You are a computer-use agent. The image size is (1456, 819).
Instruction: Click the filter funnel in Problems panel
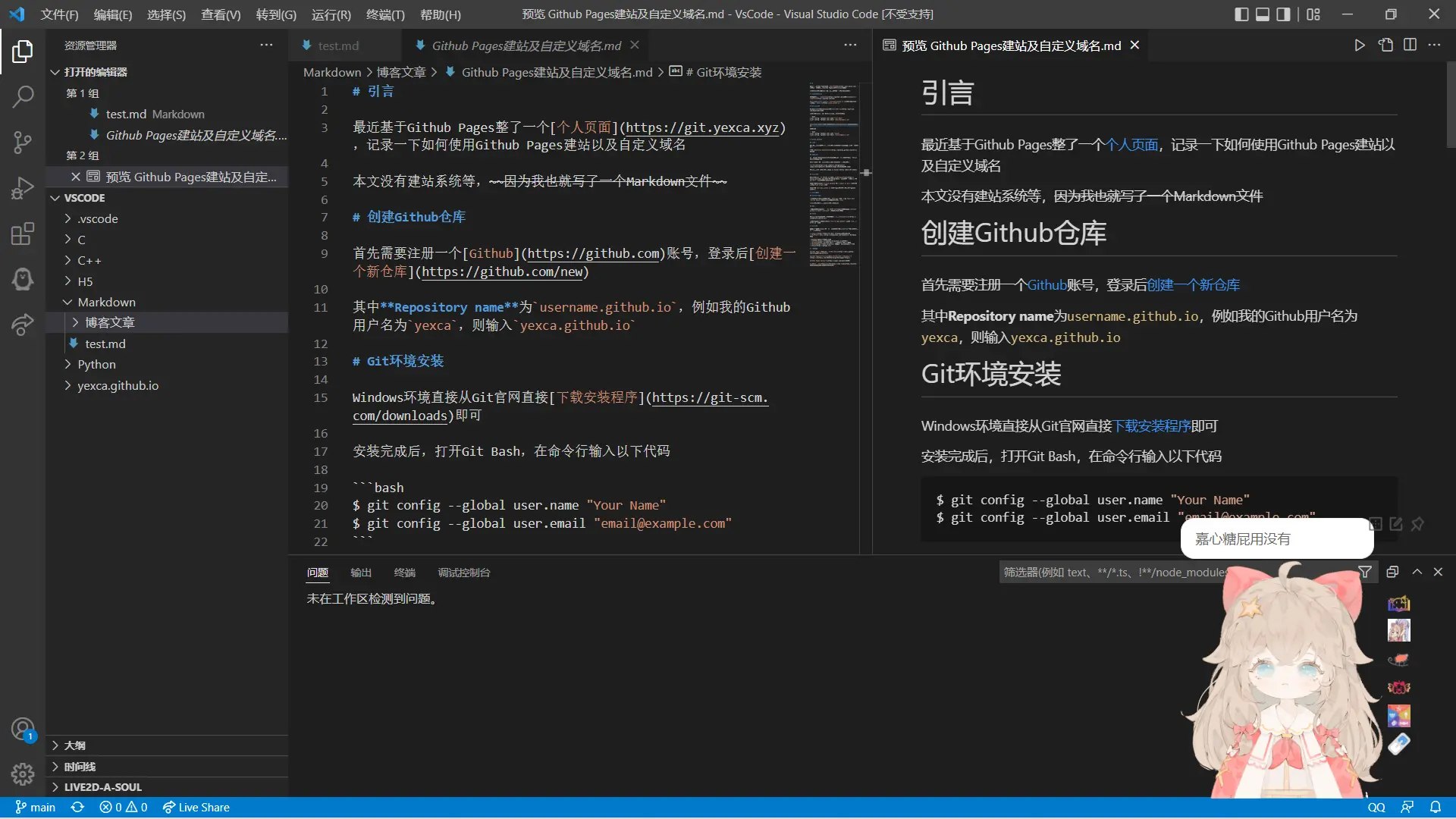coord(1365,573)
